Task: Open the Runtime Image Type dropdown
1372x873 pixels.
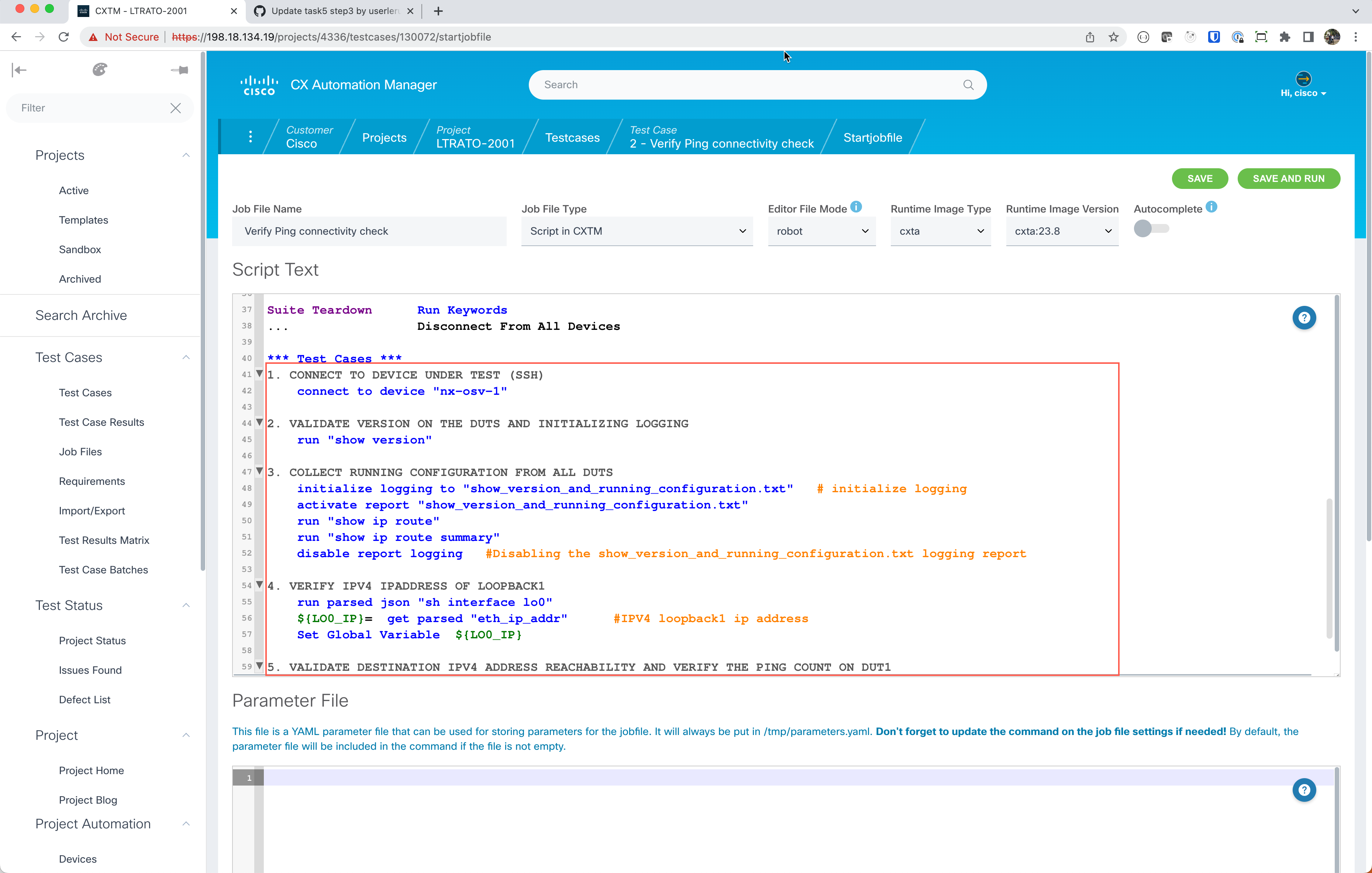Action: point(941,231)
